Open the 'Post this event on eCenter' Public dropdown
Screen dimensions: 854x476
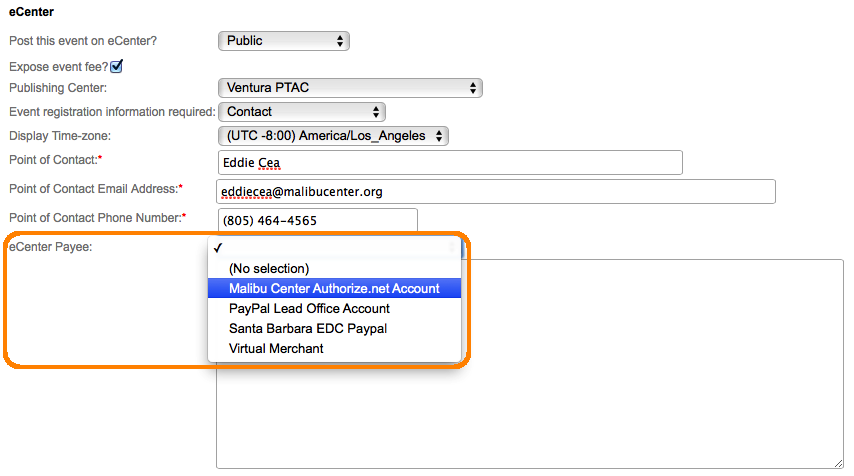click(x=283, y=41)
